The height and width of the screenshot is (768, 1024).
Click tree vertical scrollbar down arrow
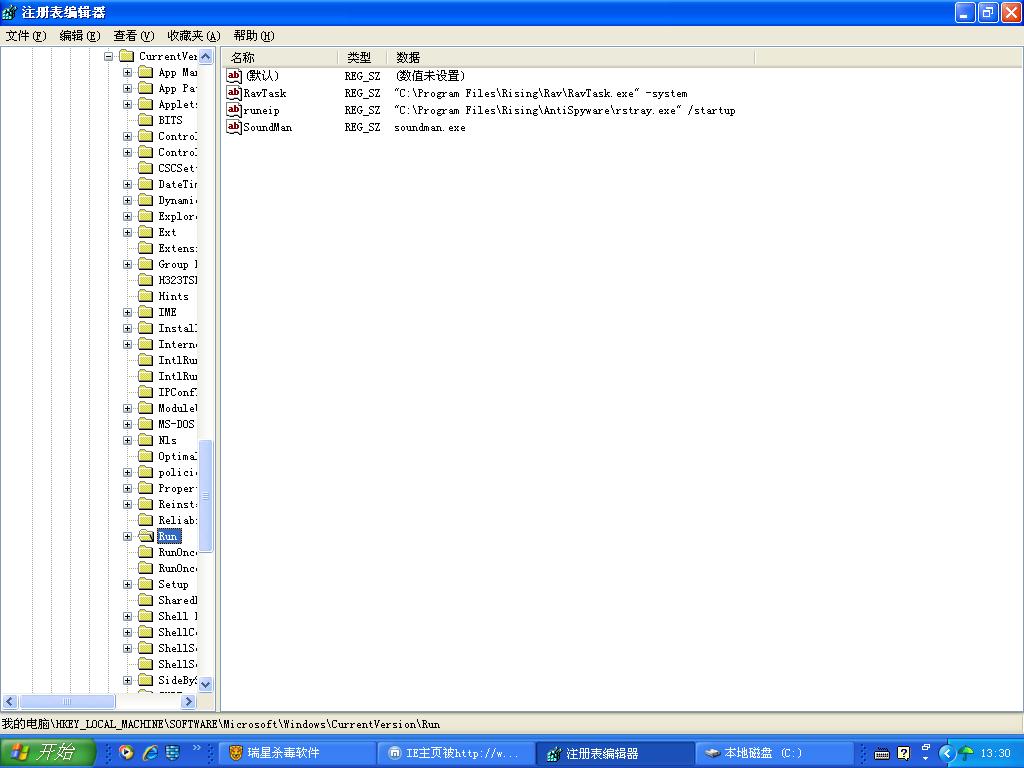pyautogui.click(x=206, y=684)
